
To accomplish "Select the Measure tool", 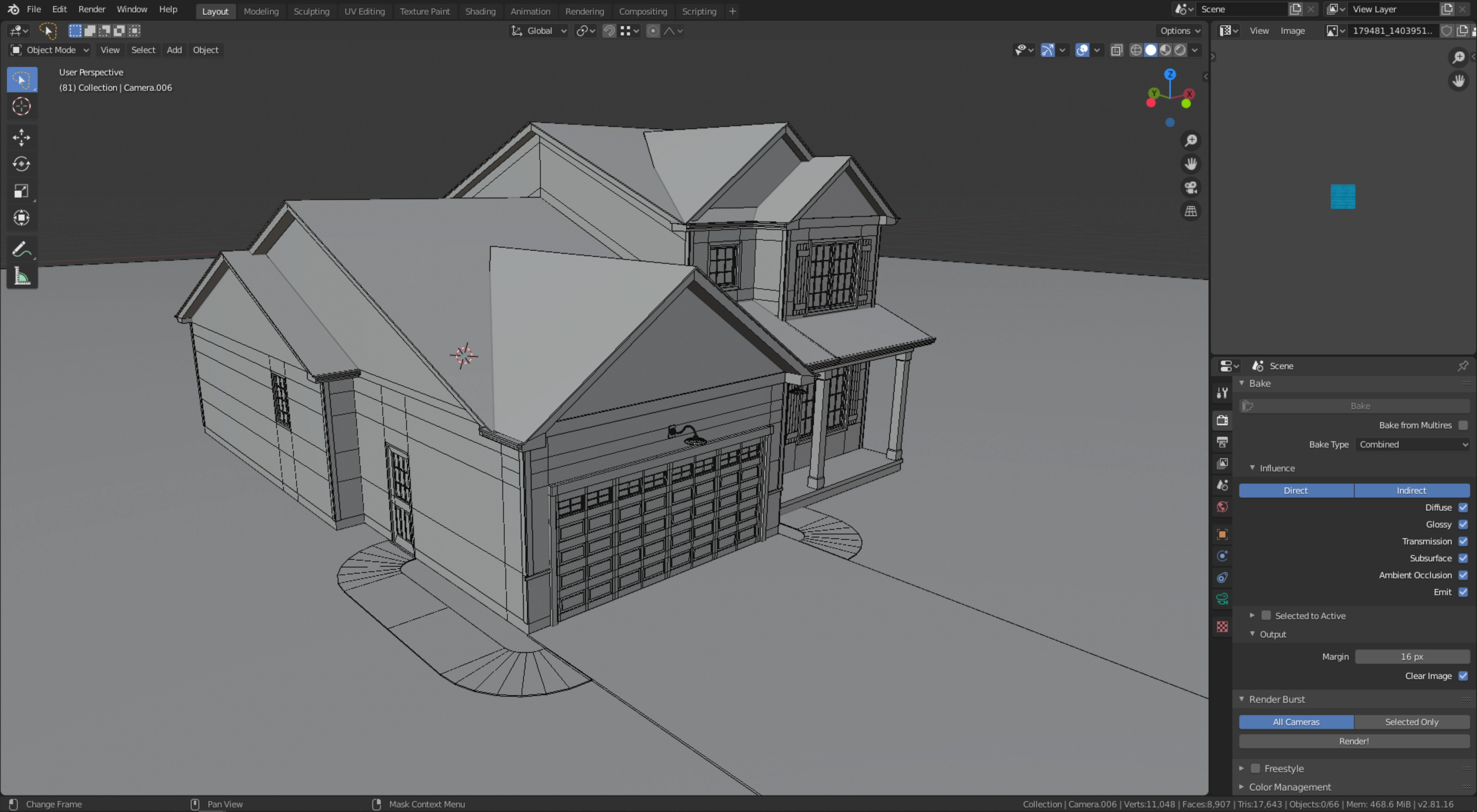I will pyautogui.click(x=22, y=276).
